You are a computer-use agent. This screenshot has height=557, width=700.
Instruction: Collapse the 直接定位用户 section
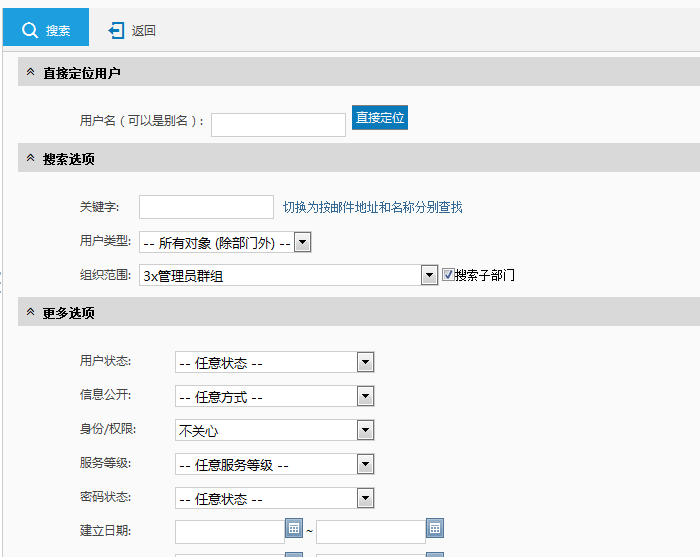click(30, 73)
